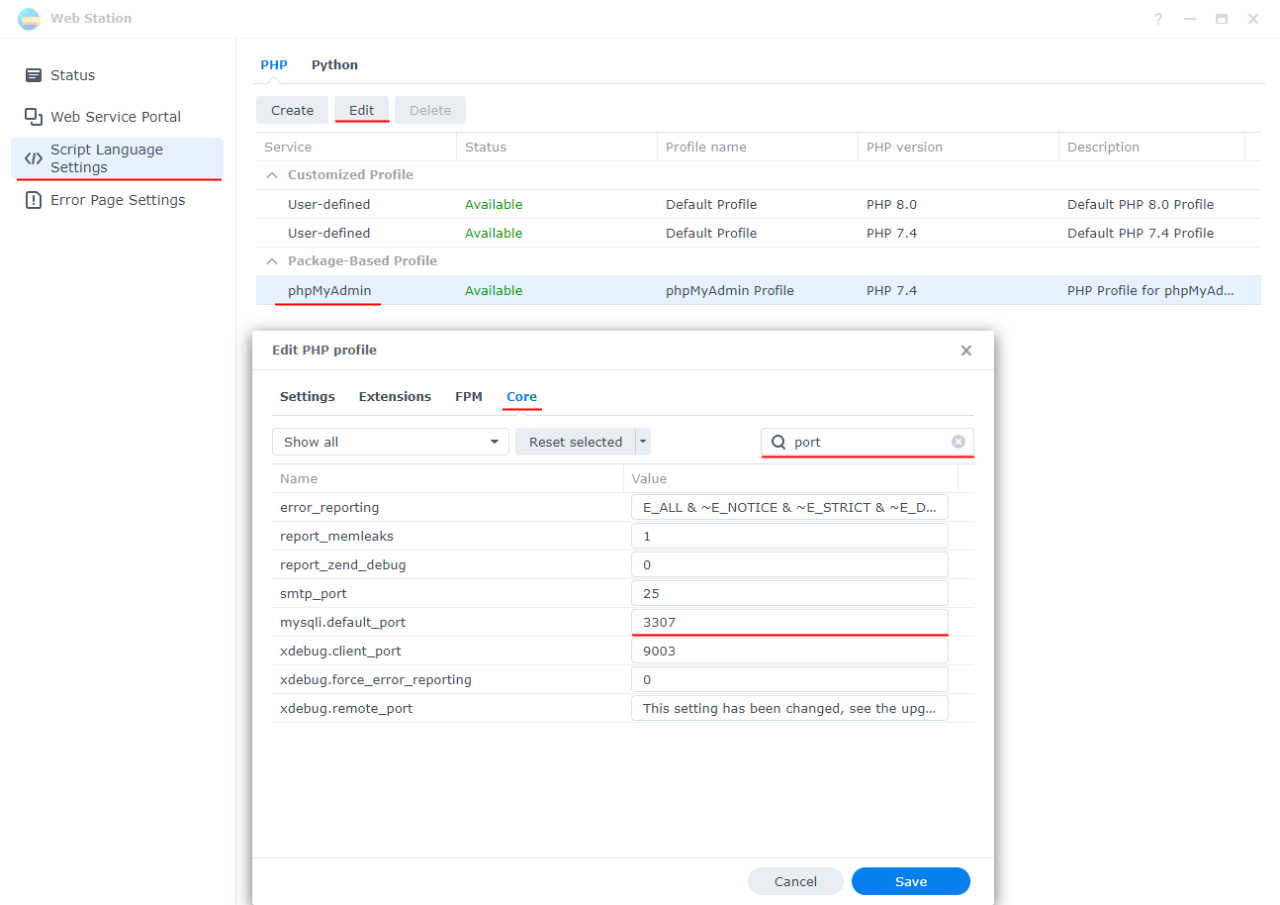Collapse the Customized Profile group
This screenshot has width=1280, height=905.
point(272,175)
